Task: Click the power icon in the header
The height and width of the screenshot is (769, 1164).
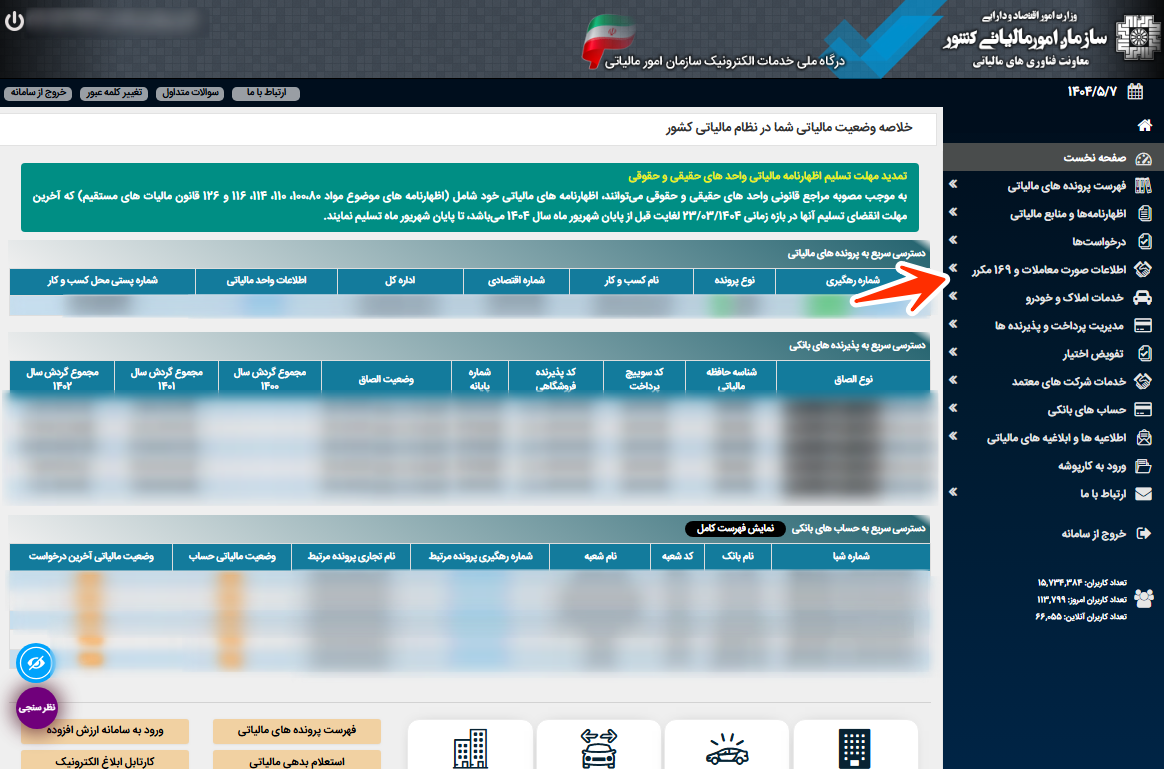Action: 14,21
